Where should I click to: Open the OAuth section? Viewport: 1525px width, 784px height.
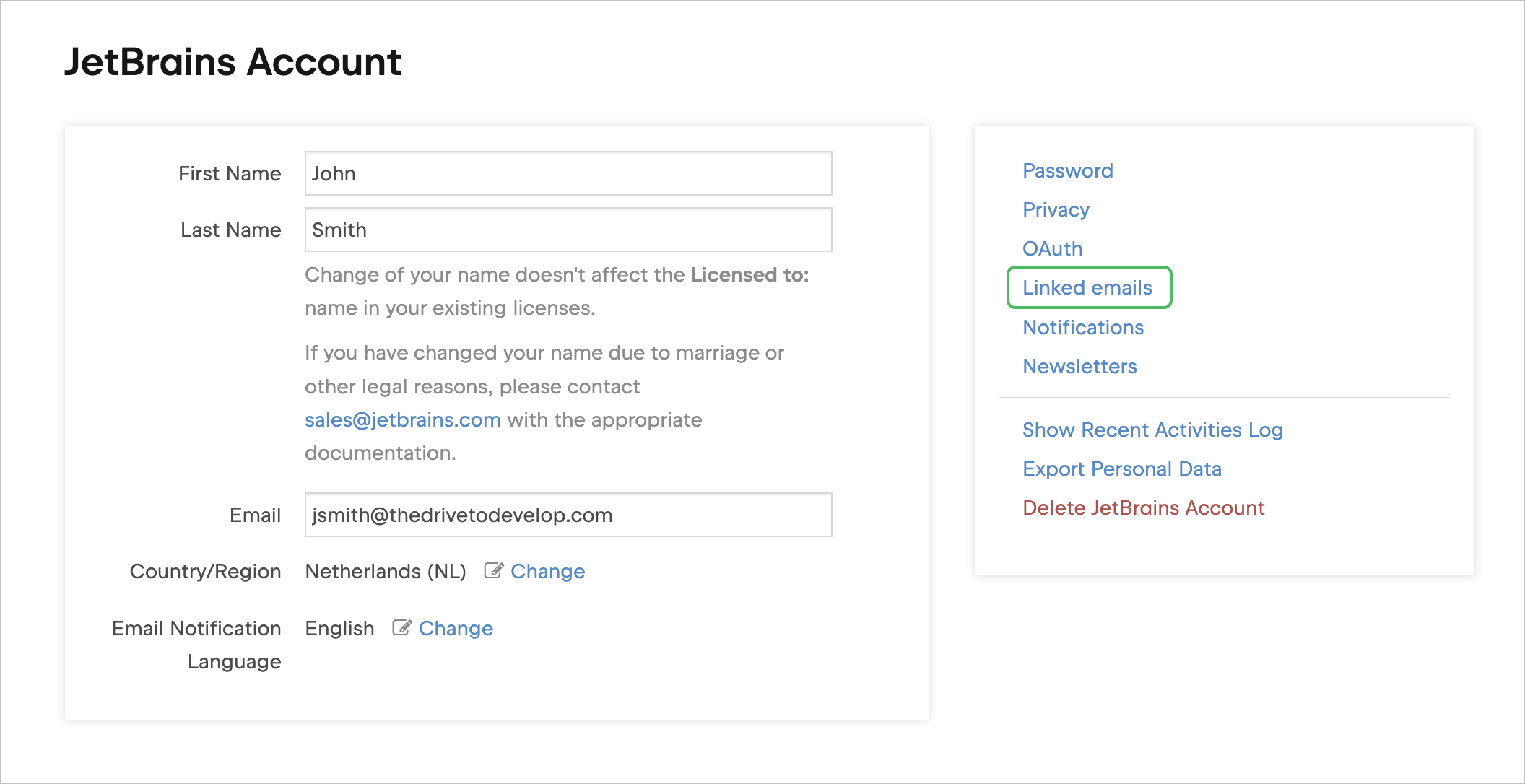(1052, 249)
